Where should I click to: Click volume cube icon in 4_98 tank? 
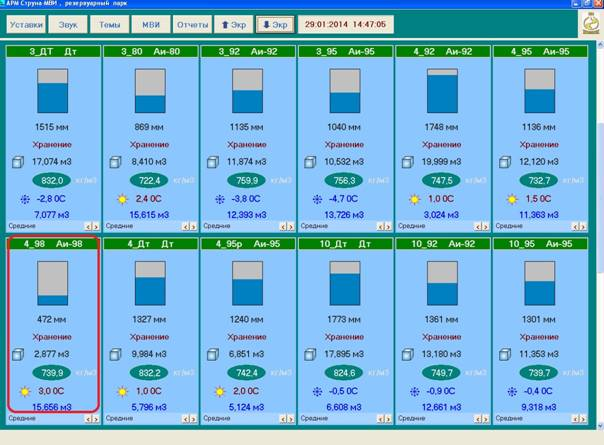pos(18,354)
